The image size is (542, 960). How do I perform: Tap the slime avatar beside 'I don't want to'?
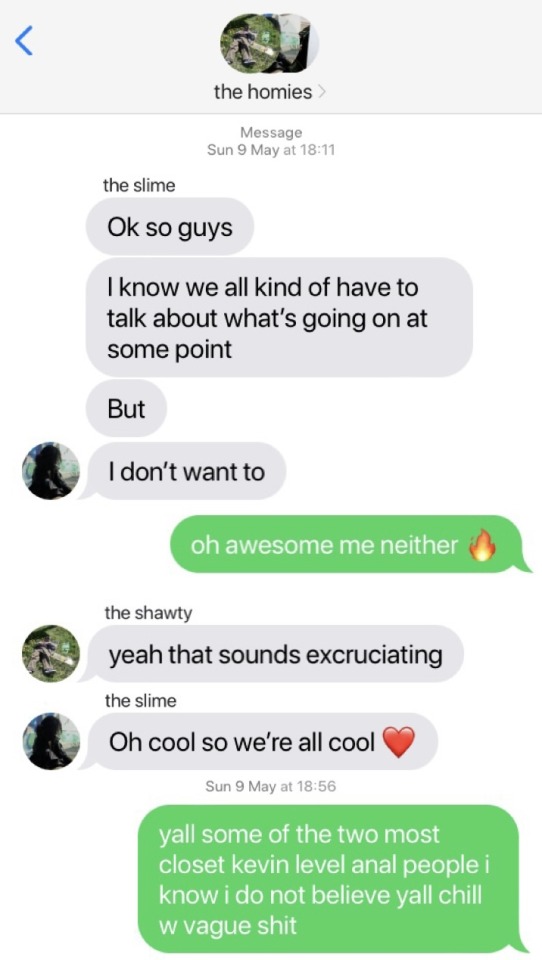point(51,471)
